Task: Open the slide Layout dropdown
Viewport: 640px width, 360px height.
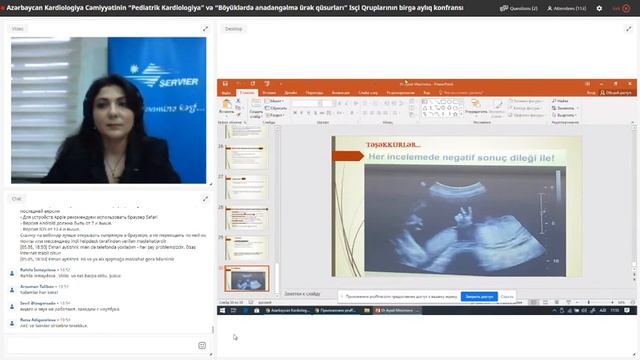Action: (275, 101)
